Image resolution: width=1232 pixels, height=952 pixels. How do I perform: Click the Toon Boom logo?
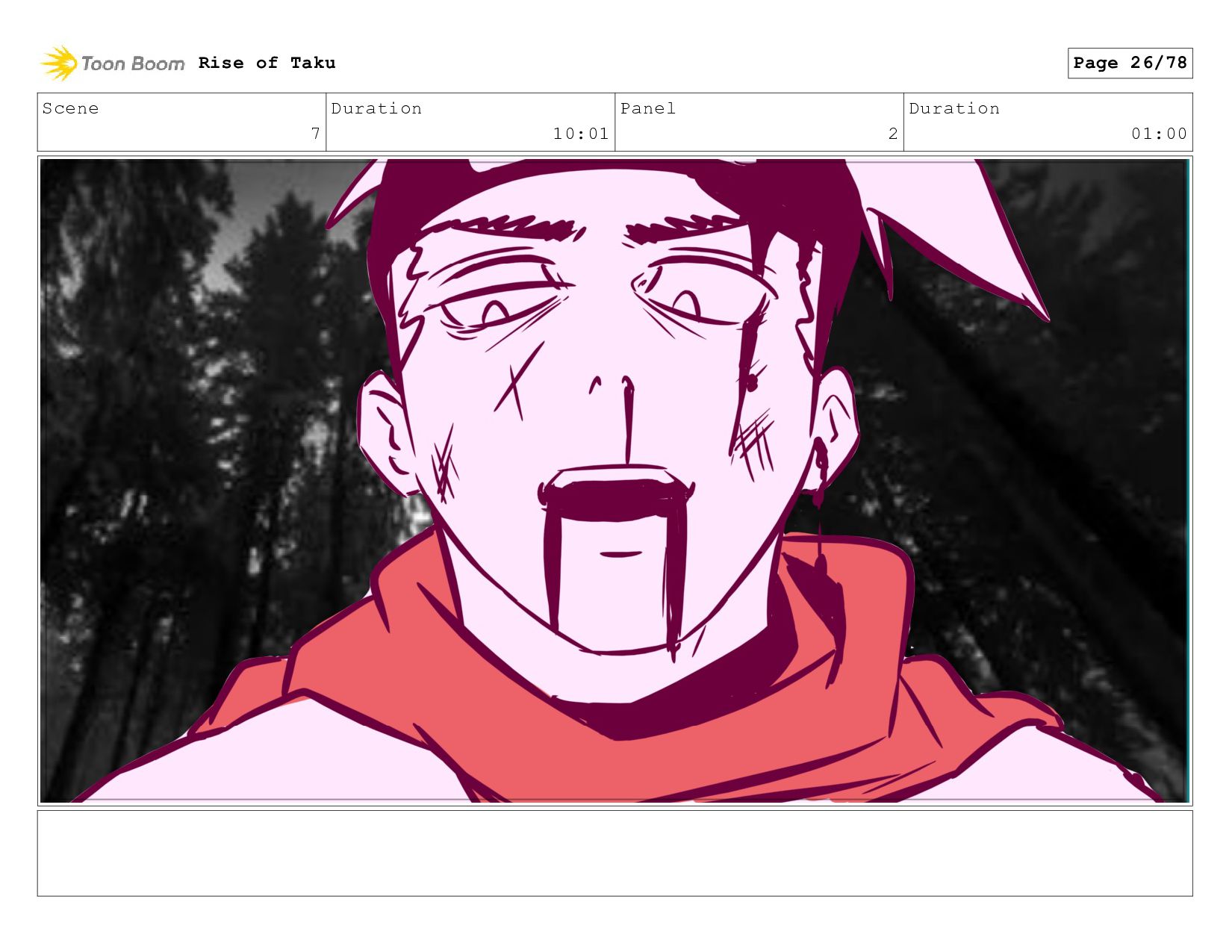(x=112, y=63)
